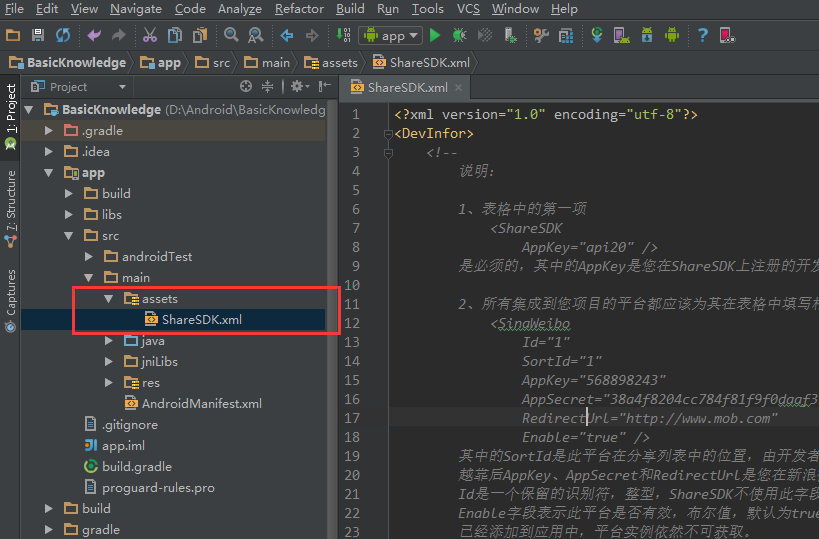
Task: Click the Copy icon in toolbar
Action: 174,36
